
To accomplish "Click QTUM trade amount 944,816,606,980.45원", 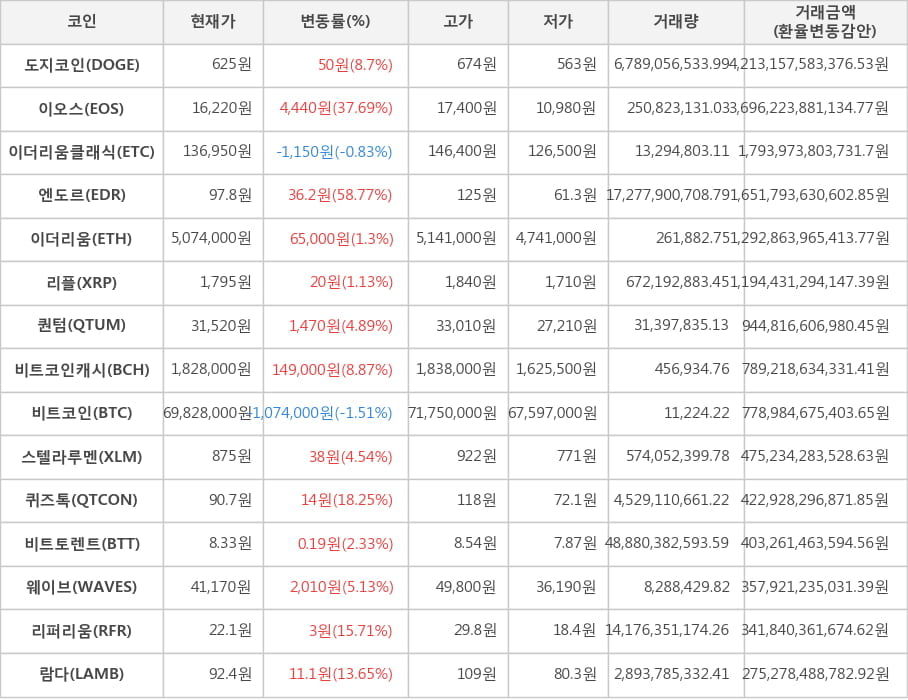I will click(x=816, y=325).
